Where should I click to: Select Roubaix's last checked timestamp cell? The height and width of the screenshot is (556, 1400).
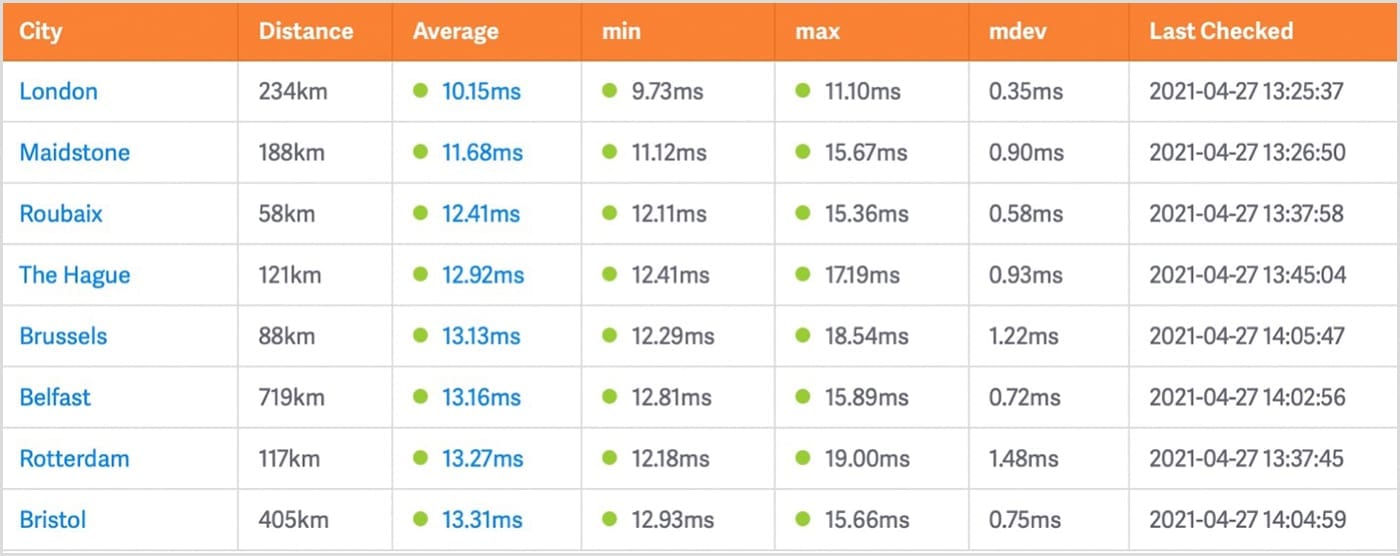pyautogui.click(x=1246, y=213)
